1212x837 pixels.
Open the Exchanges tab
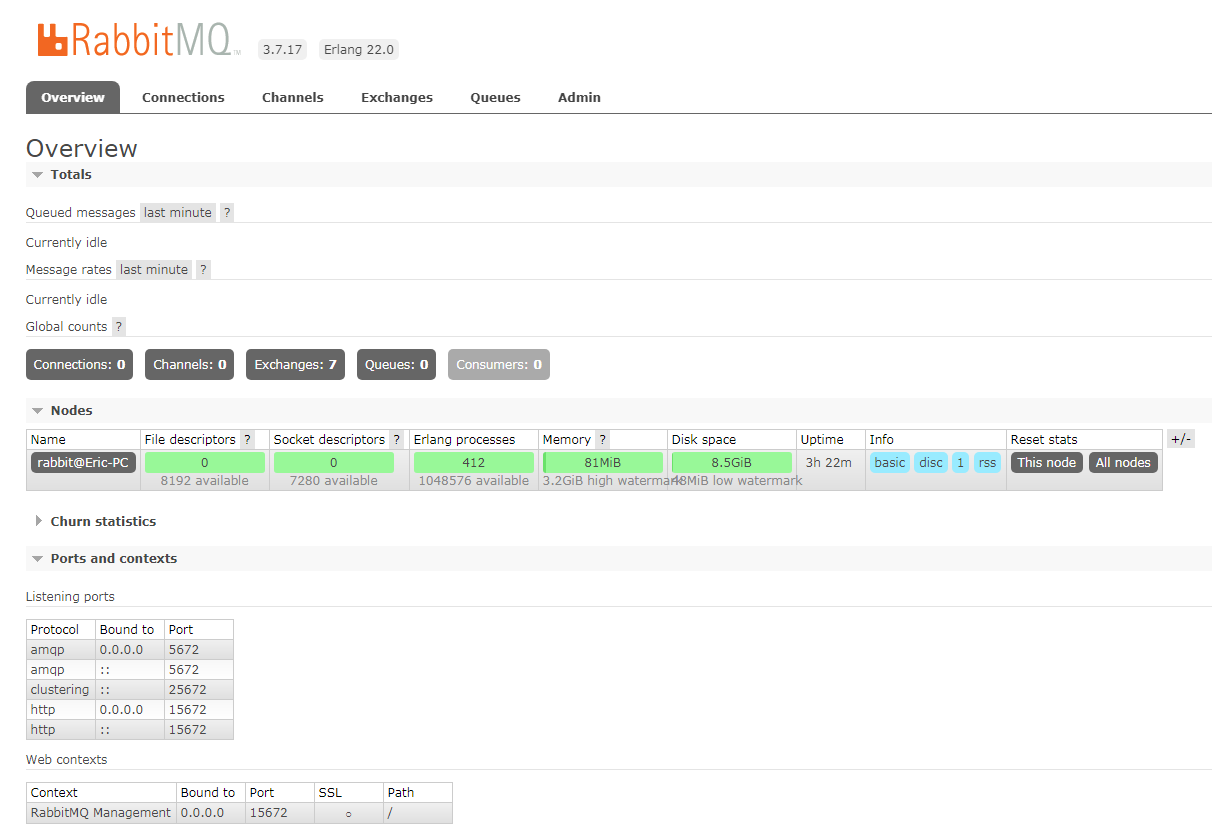tap(397, 97)
